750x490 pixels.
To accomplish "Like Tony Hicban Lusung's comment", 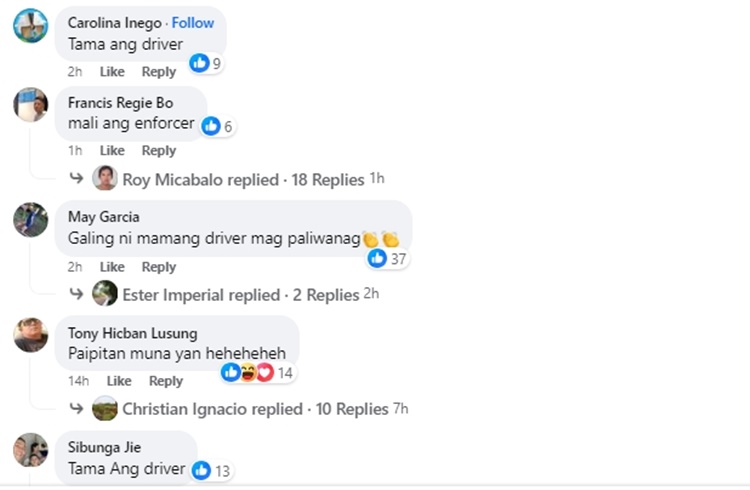I will [x=119, y=381].
